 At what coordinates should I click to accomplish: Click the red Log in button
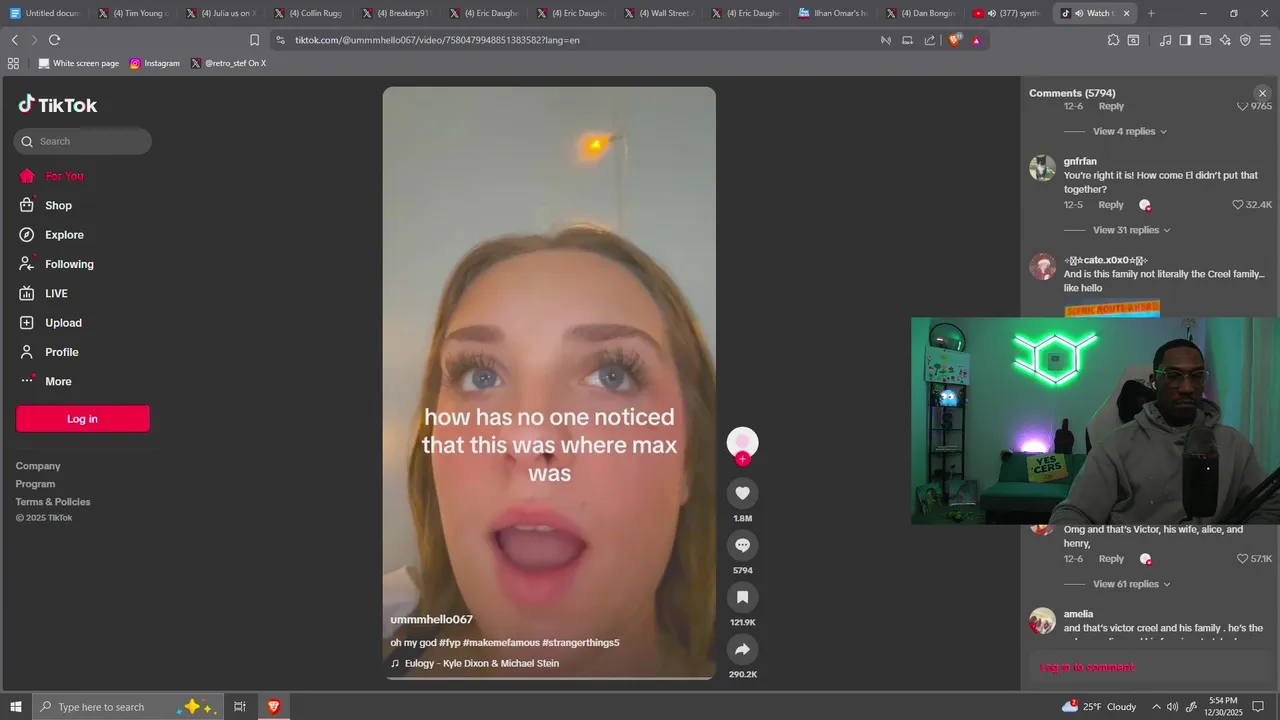(83, 419)
